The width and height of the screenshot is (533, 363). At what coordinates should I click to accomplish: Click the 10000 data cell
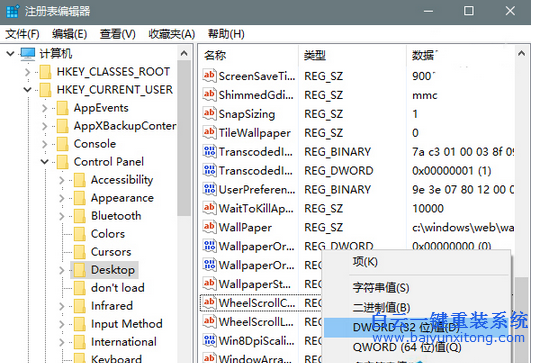click(x=428, y=208)
